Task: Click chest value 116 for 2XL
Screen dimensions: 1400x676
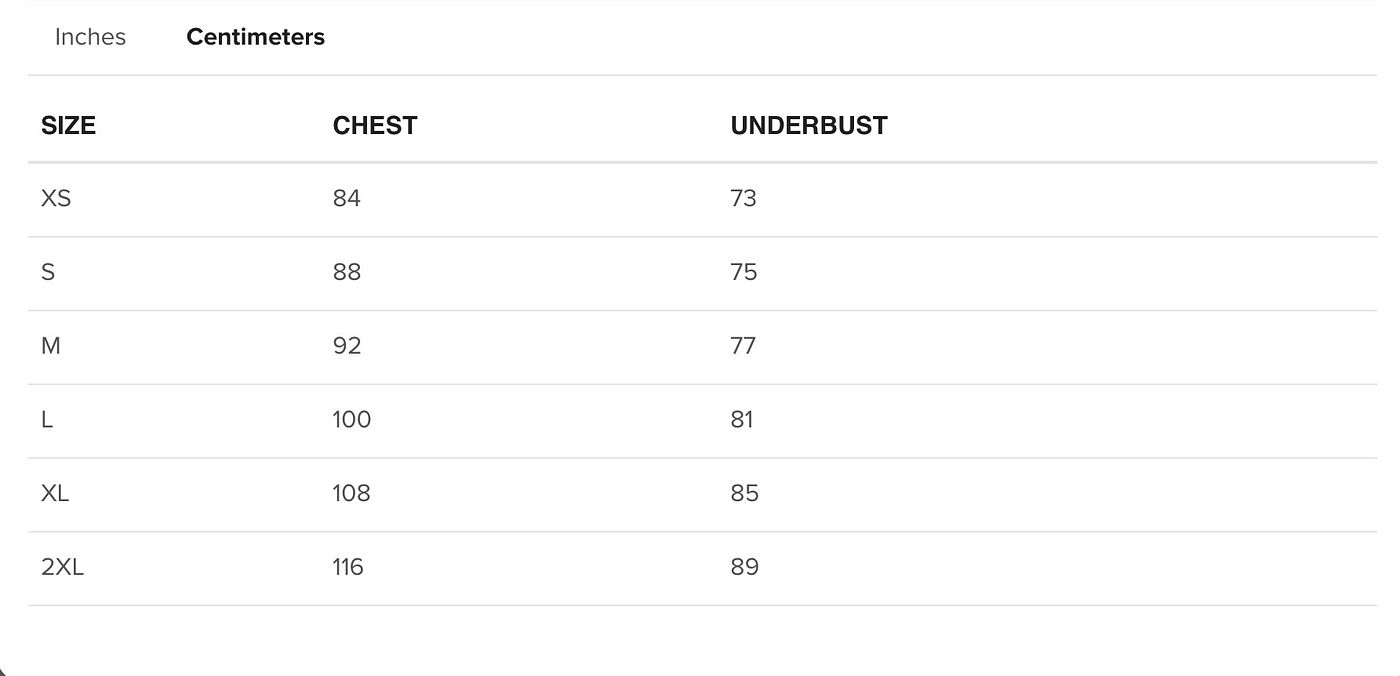Action: (348, 567)
